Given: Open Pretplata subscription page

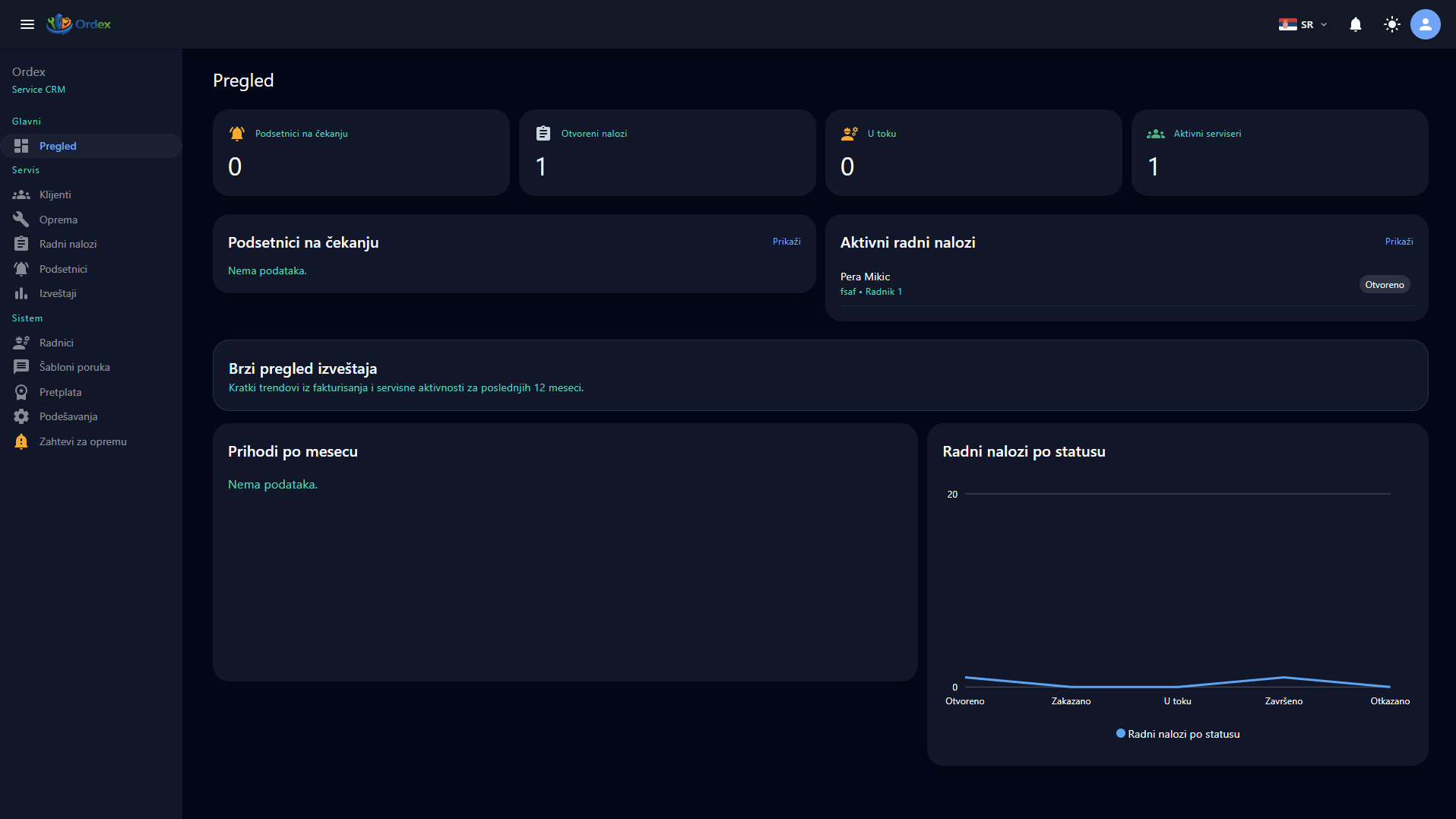Looking at the screenshot, I should point(91,392).
